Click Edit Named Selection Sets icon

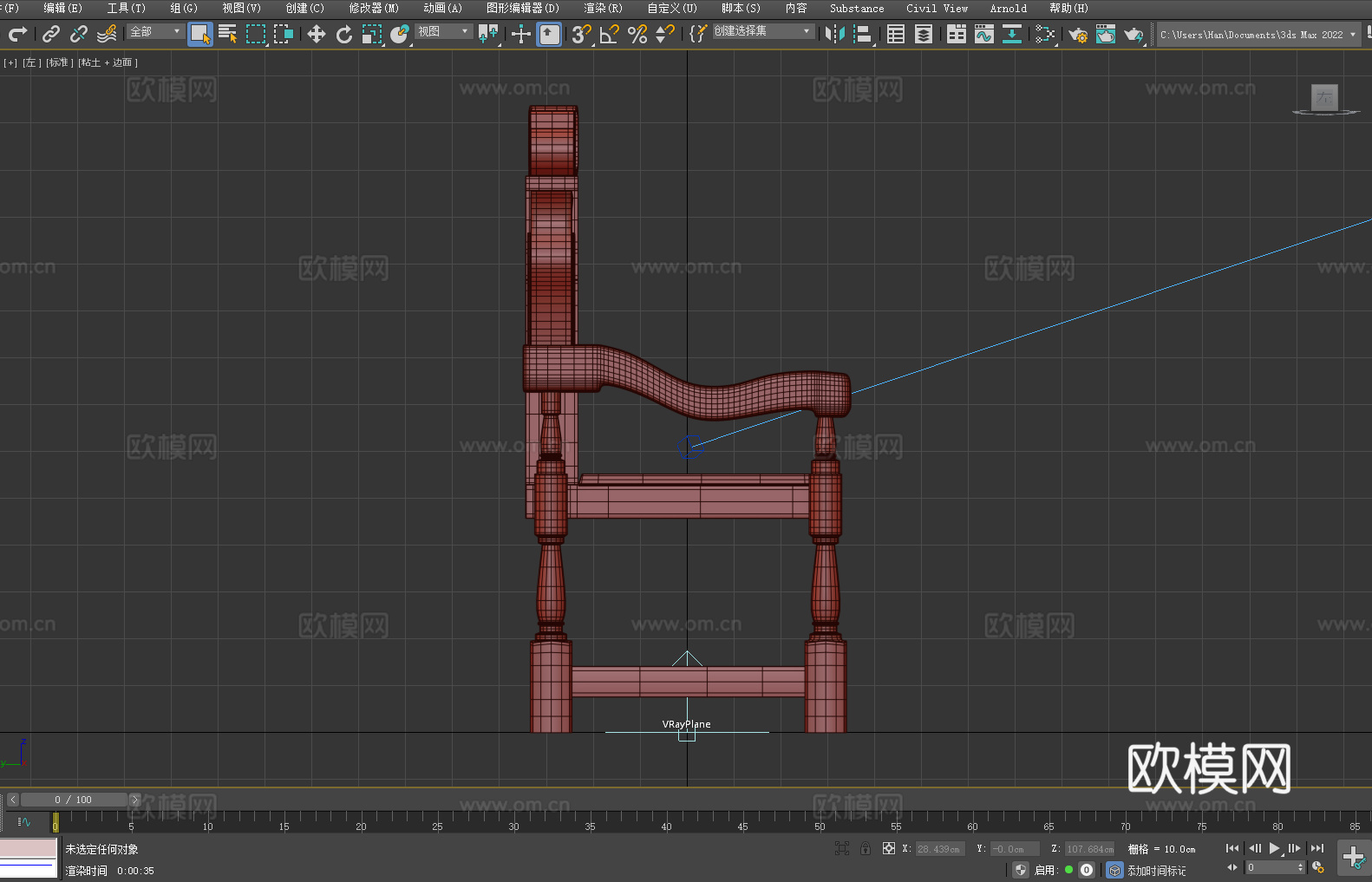coord(698,34)
